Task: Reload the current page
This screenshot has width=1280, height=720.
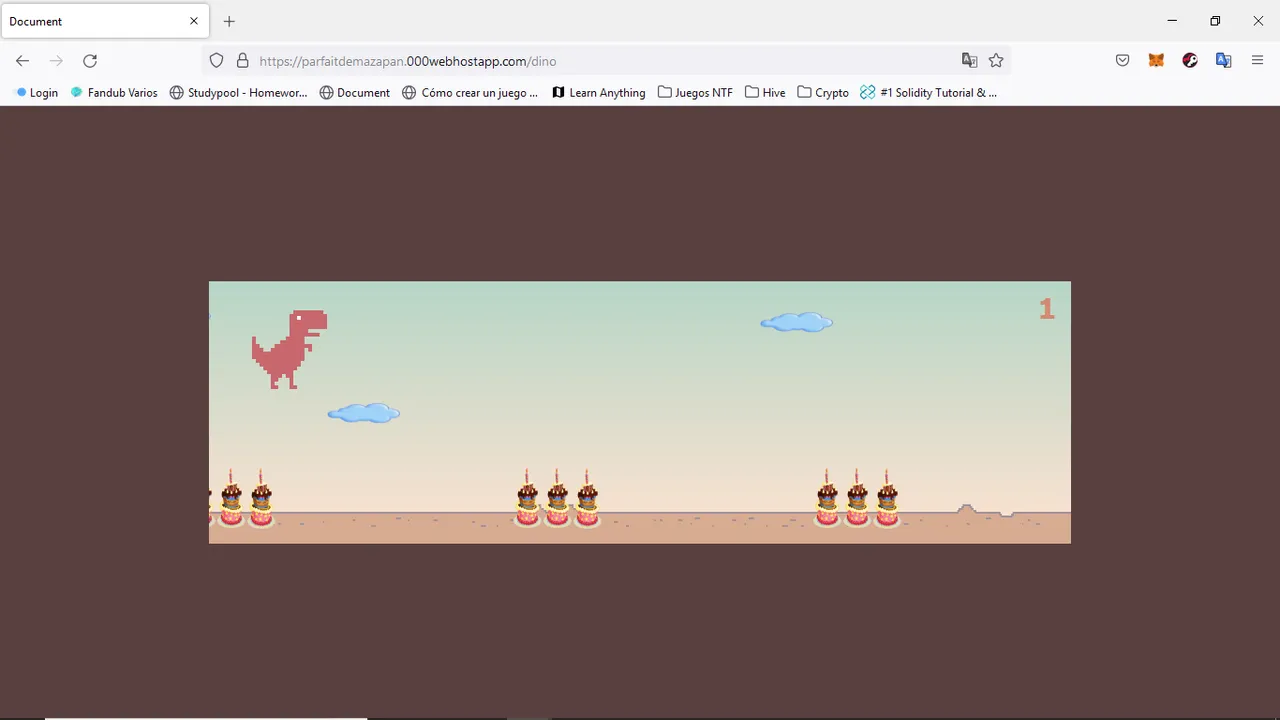Action: pyautogui.click(x=90, y=61)
